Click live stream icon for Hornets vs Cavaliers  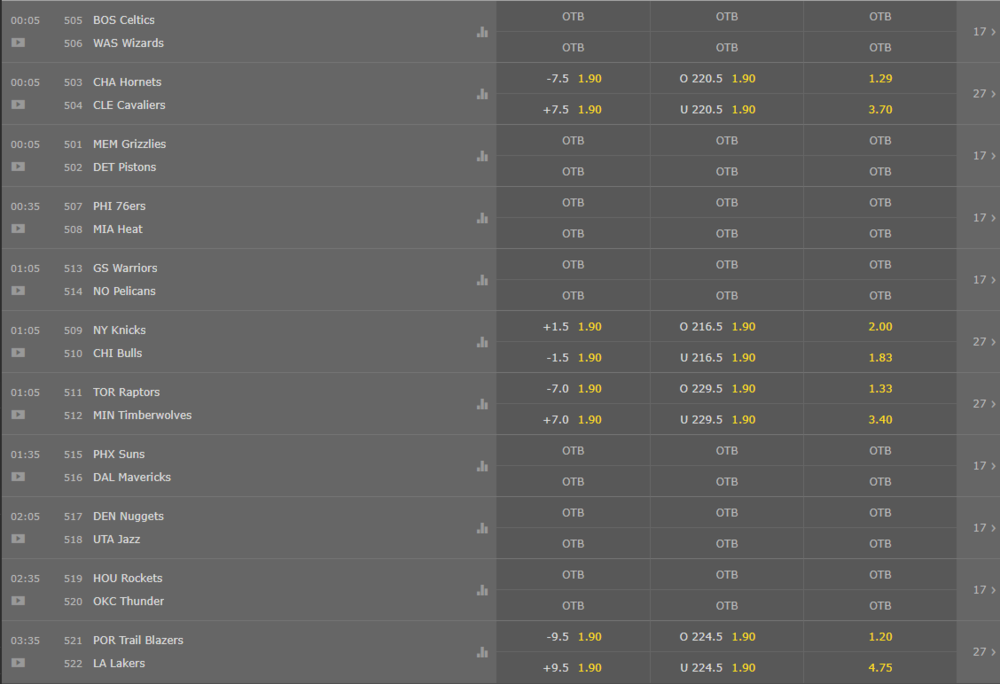click(x=18, y=105)
